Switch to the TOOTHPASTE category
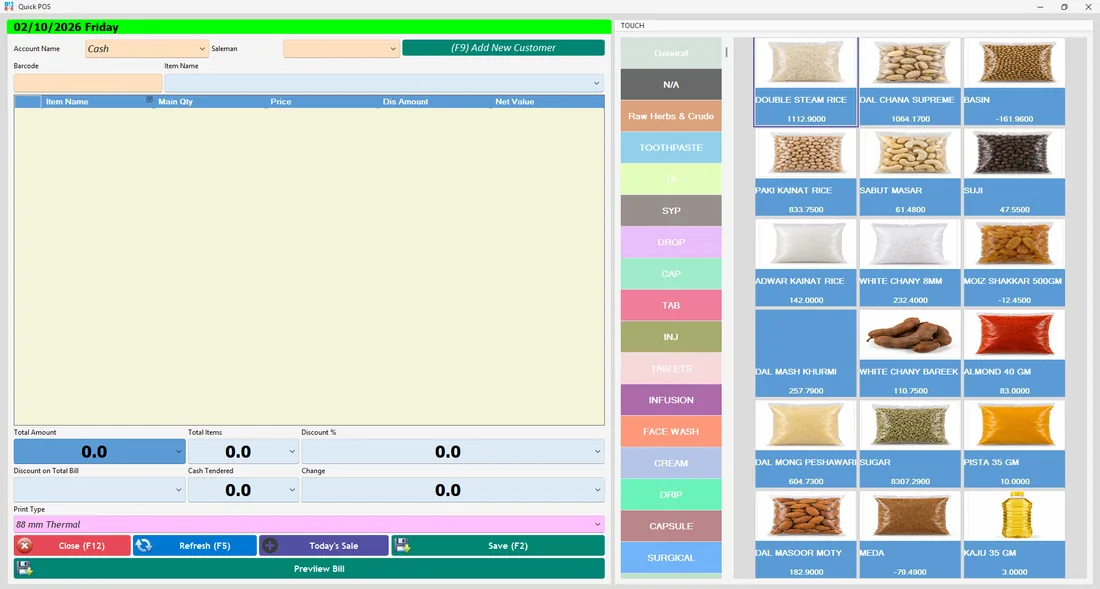The width and height of the screenshot is (1100, 589). [x=671, y=148]
